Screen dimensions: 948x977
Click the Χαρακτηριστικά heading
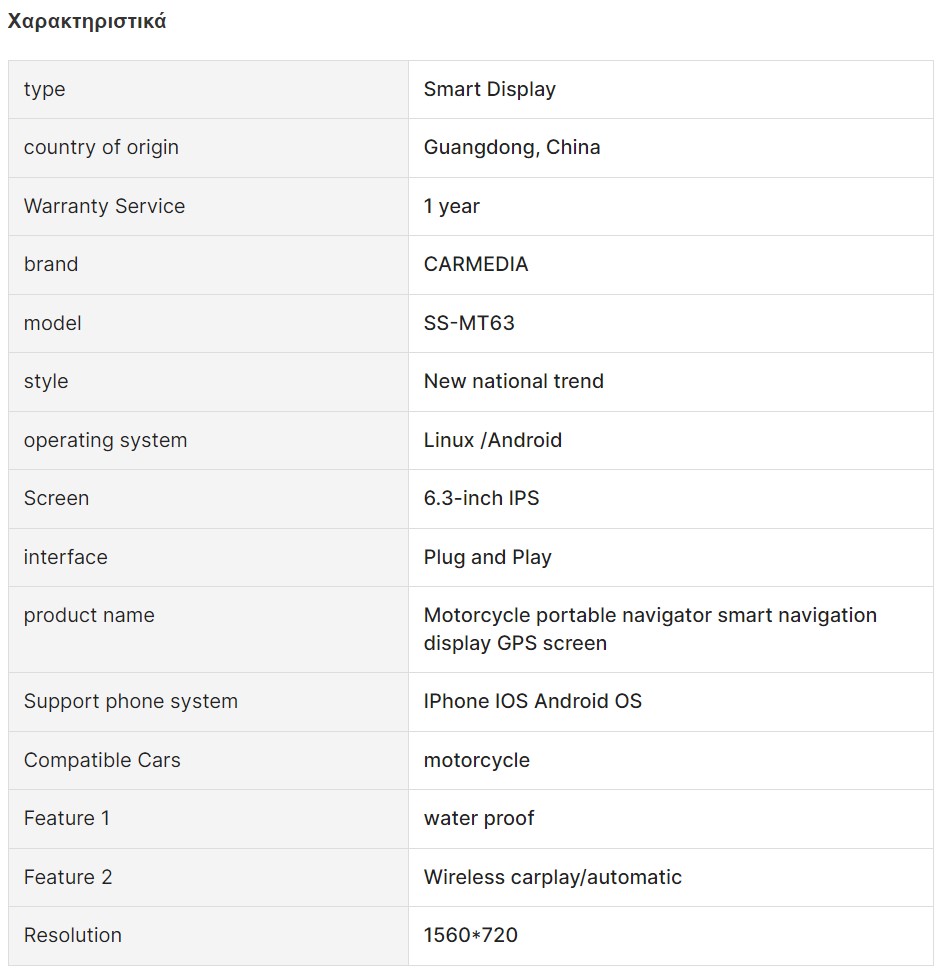[87, 22]
